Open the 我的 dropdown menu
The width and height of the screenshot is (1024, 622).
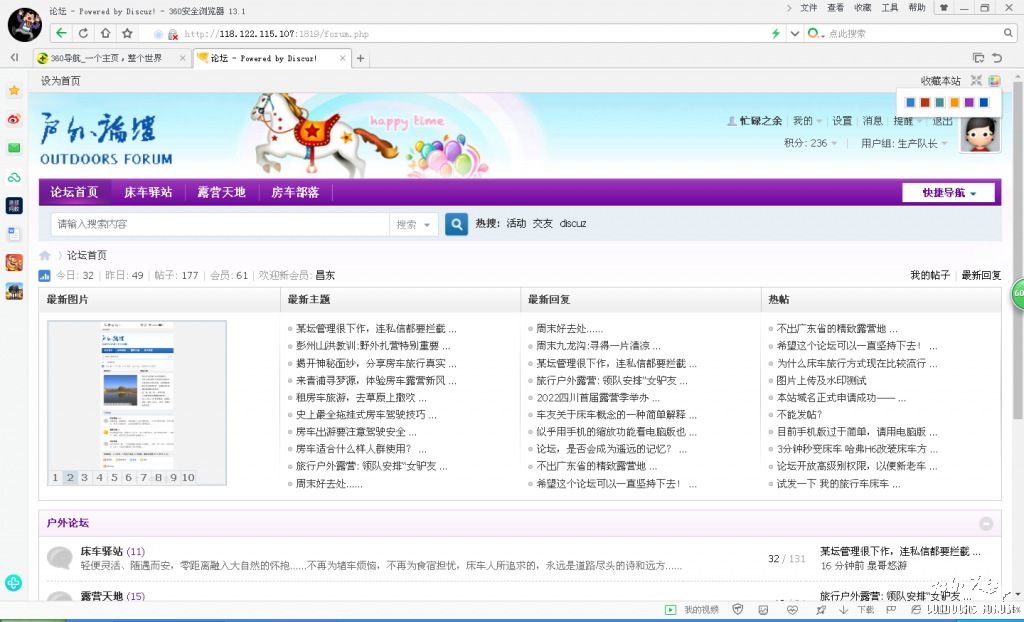pos(807,121)
